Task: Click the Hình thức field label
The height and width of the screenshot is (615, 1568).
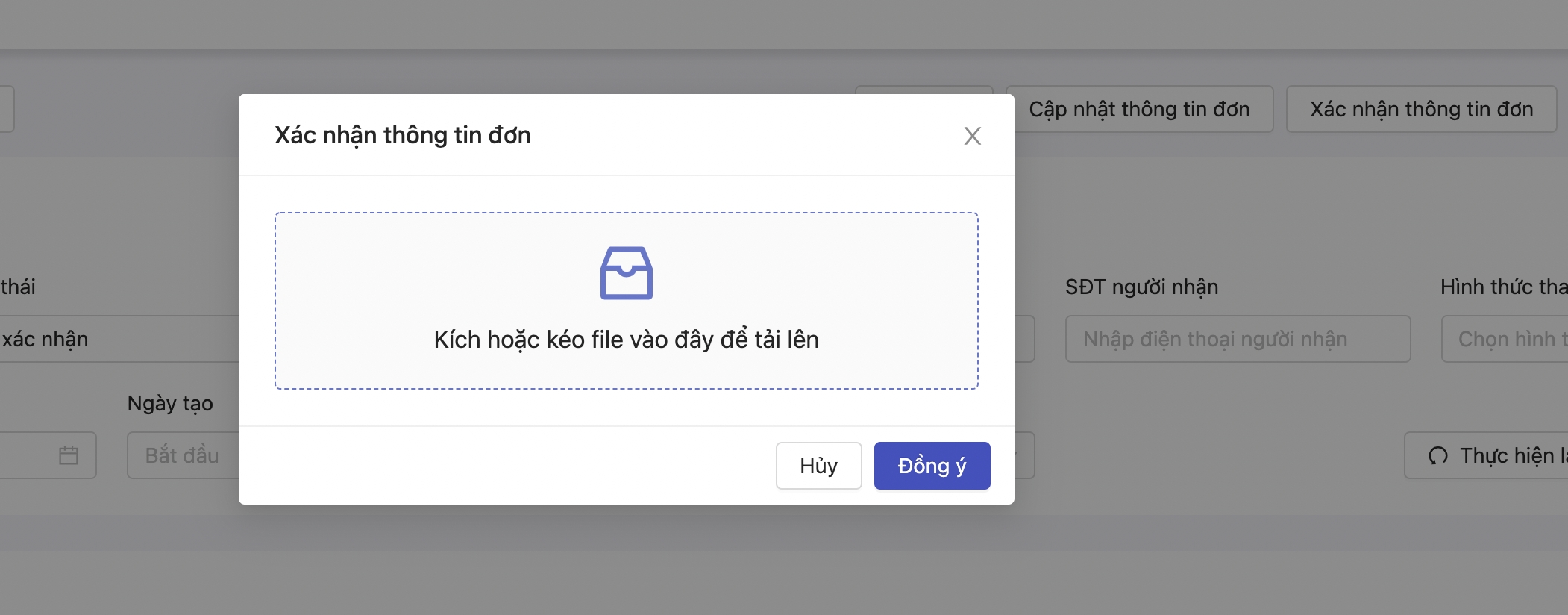Action: 1502,287
